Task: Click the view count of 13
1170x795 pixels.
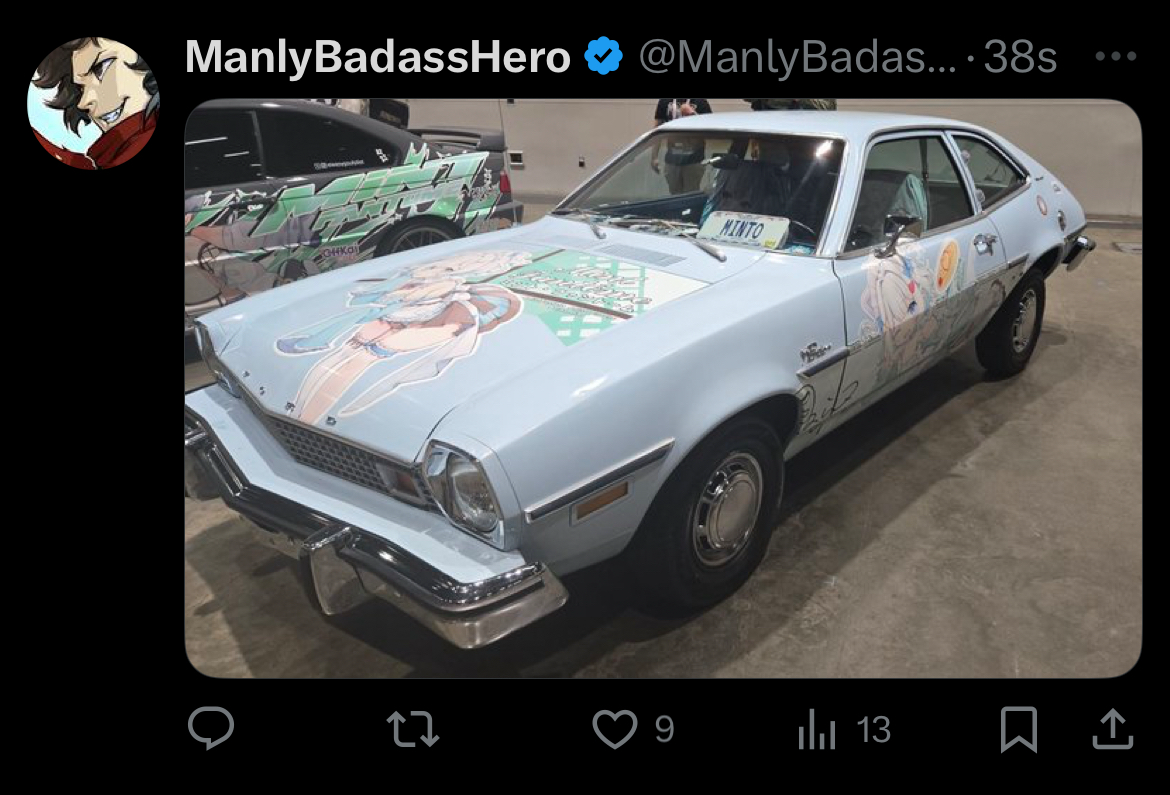Action: 873,729
